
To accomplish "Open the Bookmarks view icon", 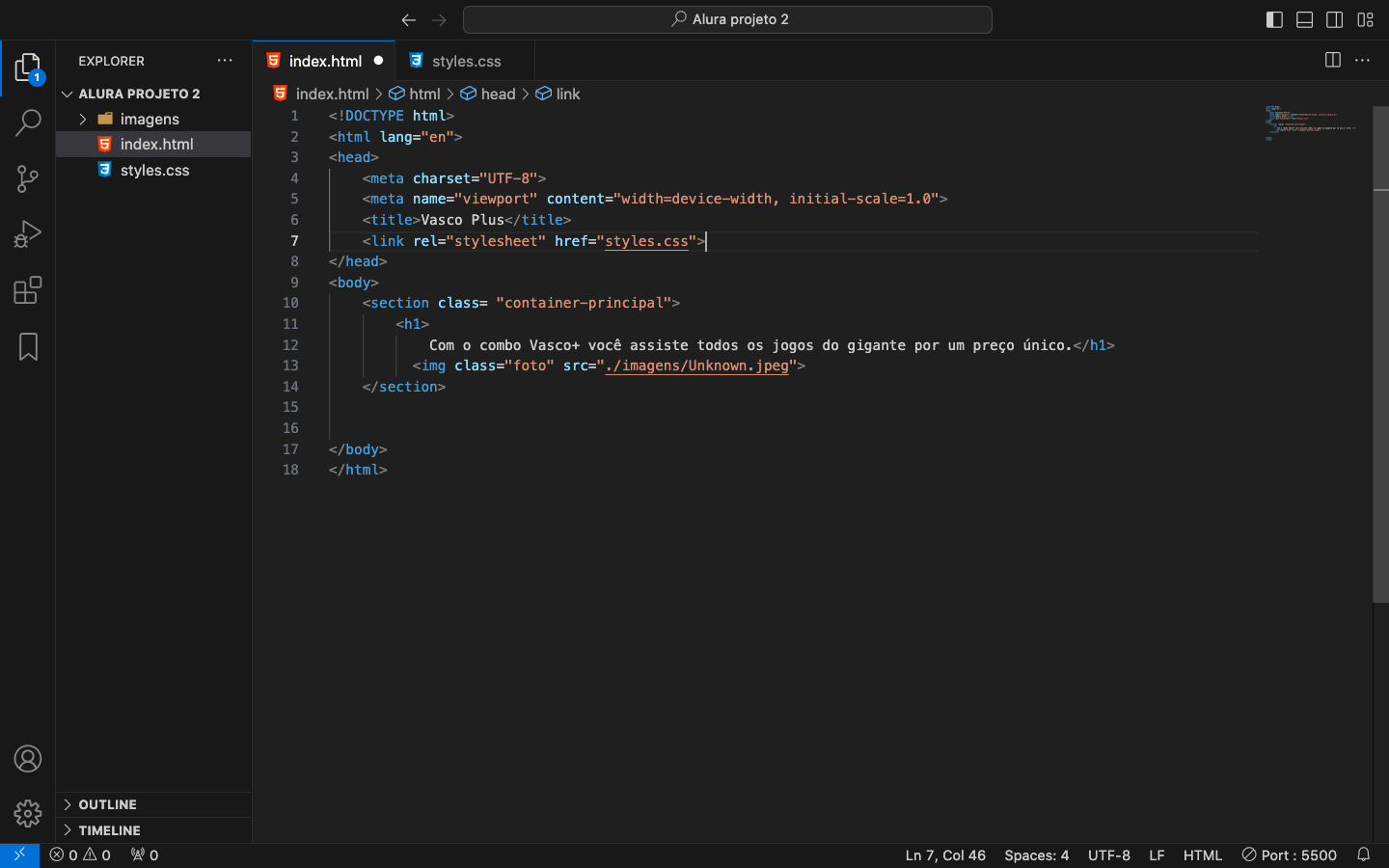I will click(28, 346).
